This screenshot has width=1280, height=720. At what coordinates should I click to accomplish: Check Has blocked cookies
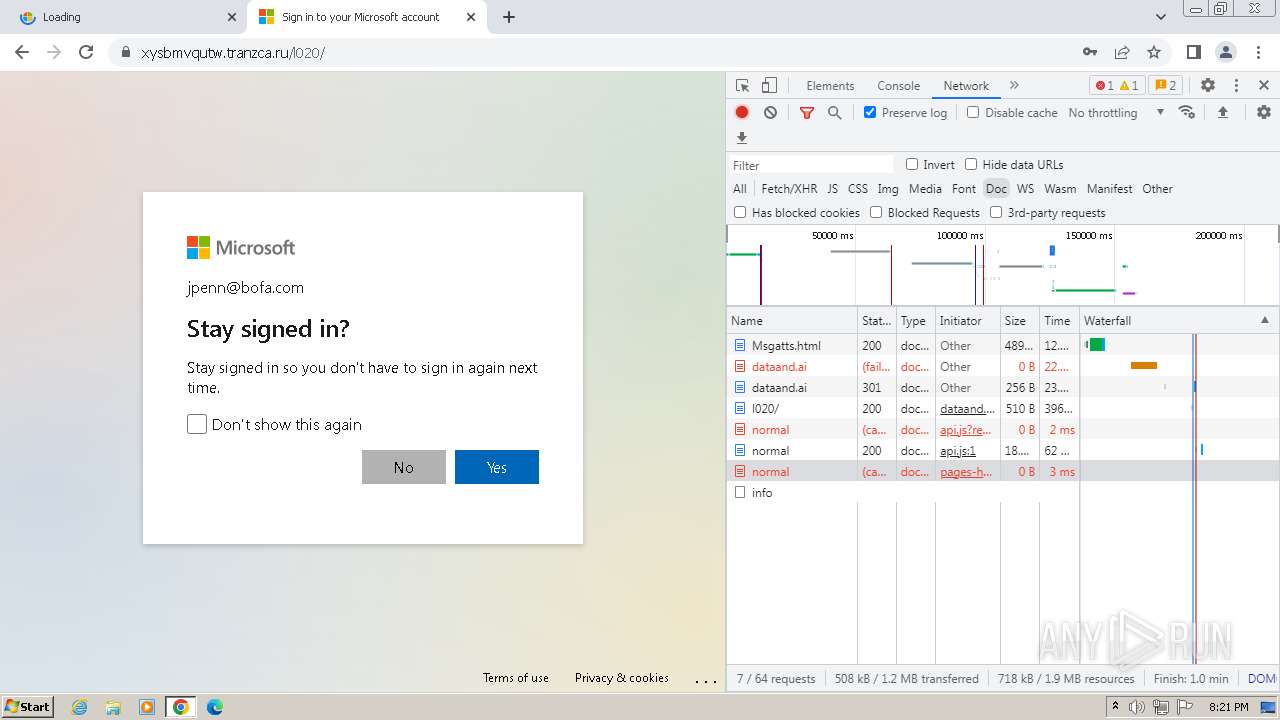pos(740,212)
